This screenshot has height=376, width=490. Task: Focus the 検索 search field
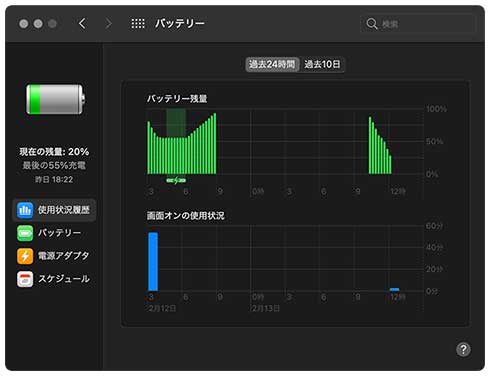[418, 24]
